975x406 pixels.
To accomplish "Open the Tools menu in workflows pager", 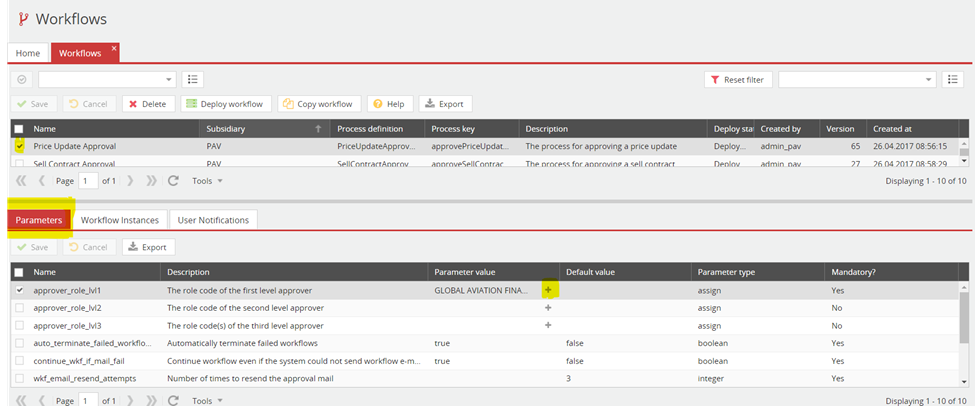I will point(207,181).
